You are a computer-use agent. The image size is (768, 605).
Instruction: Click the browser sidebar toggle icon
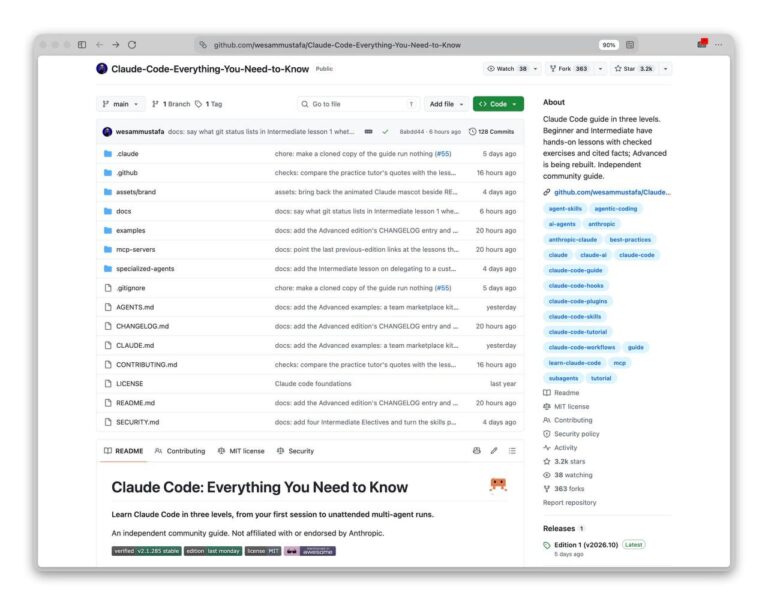pos(82,45)
